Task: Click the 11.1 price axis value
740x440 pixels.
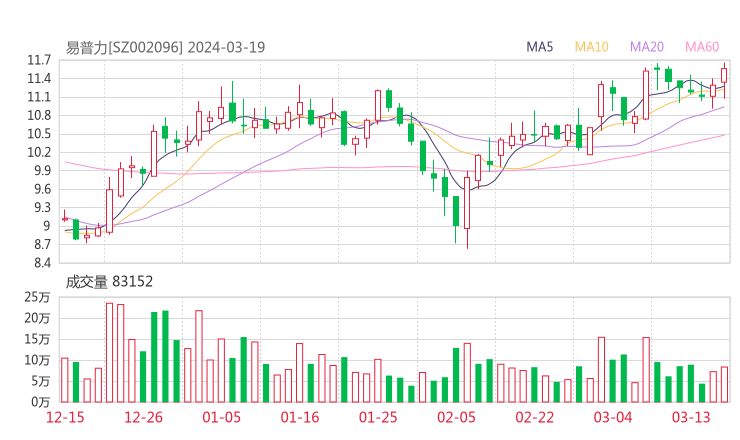Action: pos(39,97)
